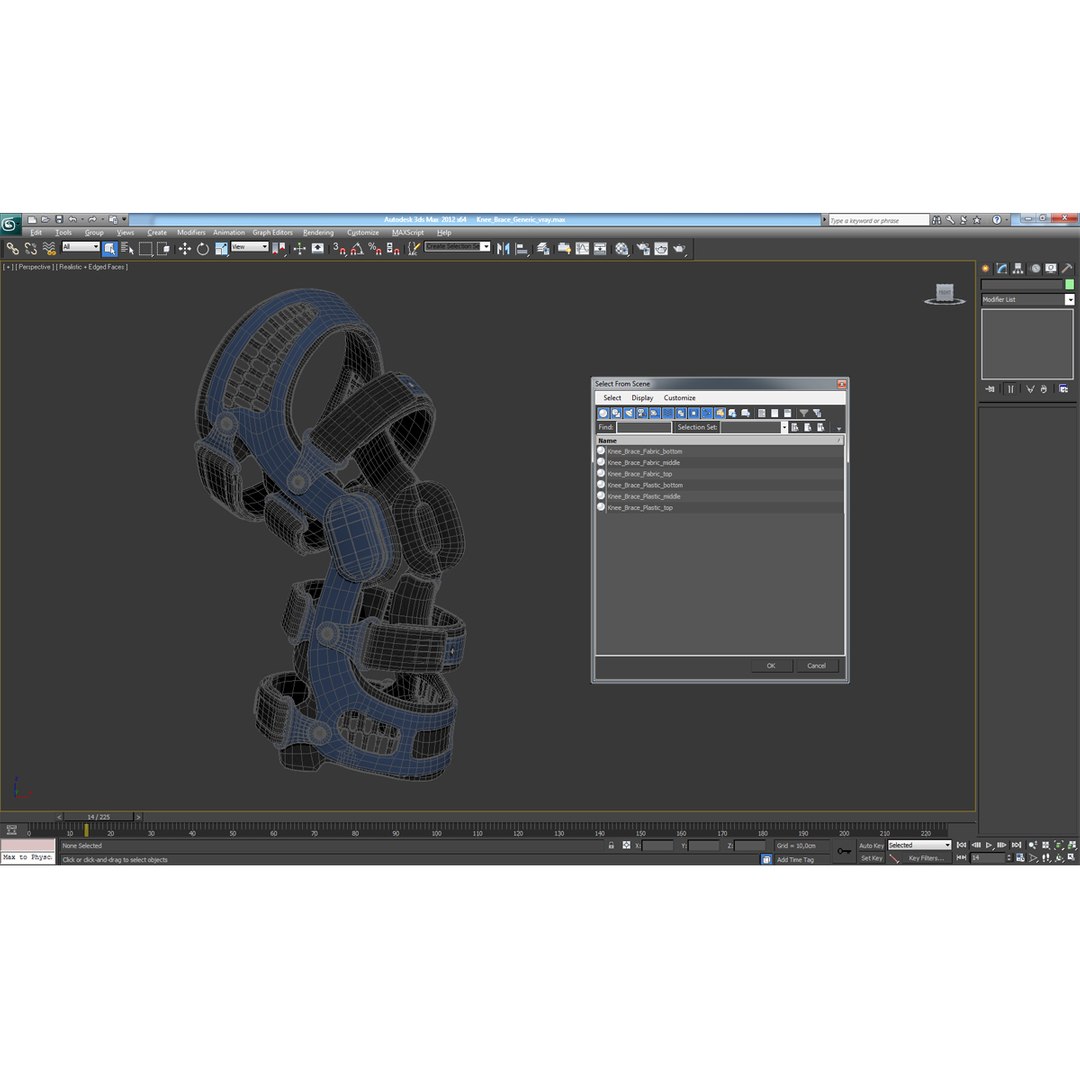This screenshot has height=1080, width=1080.
Task: Select the Link tool in main toolbar
Action: [x=12, y=249]
